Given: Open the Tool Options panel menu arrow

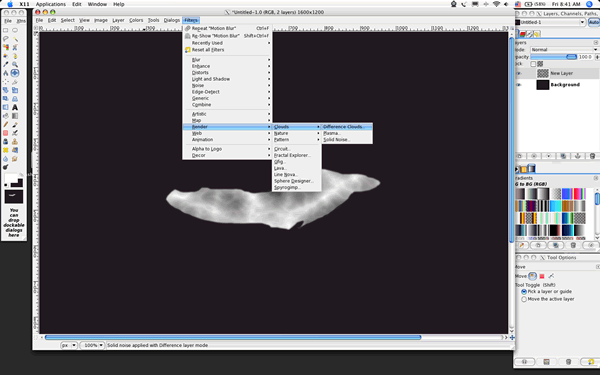Looking at the screenshot, I should click(597, 267).
